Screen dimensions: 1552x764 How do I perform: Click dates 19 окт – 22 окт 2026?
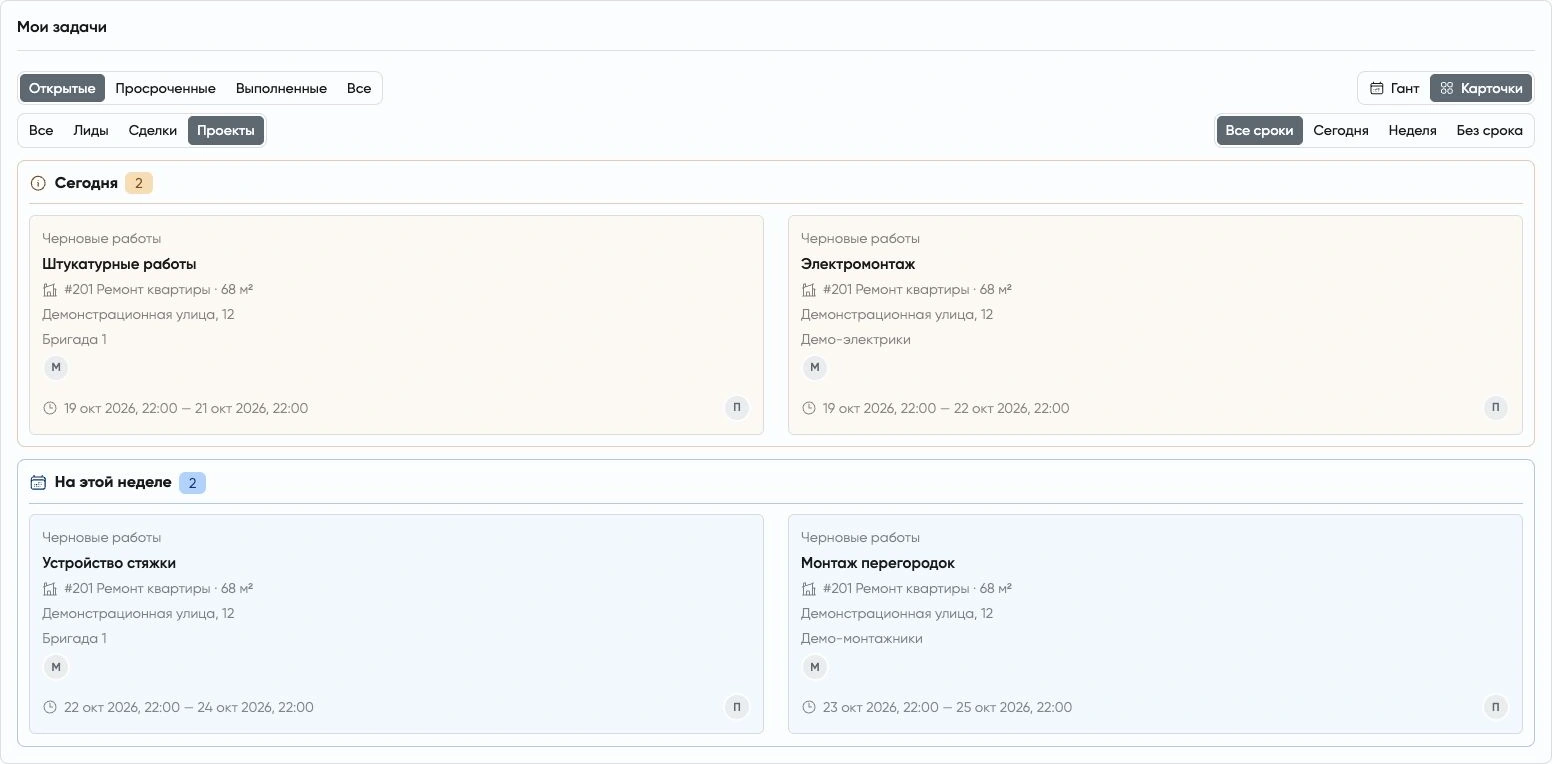coord(946,408)
